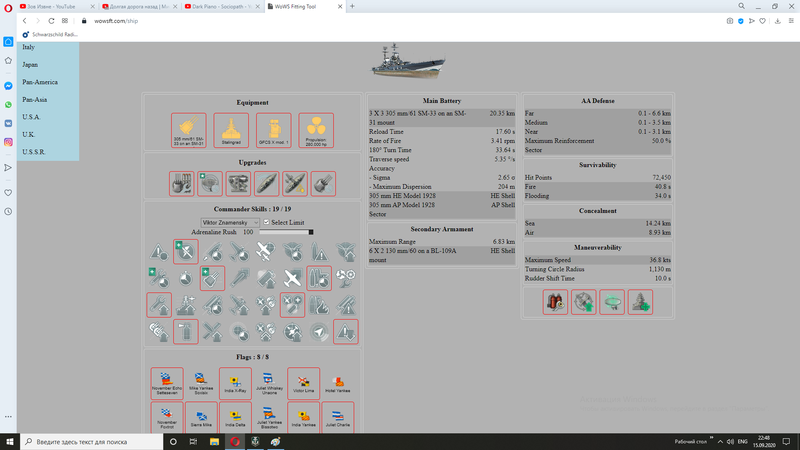This screenshot has height=450, width=800.
Task: Select Pan-Asia from the nation list
Action: click(x=34, y=99)
